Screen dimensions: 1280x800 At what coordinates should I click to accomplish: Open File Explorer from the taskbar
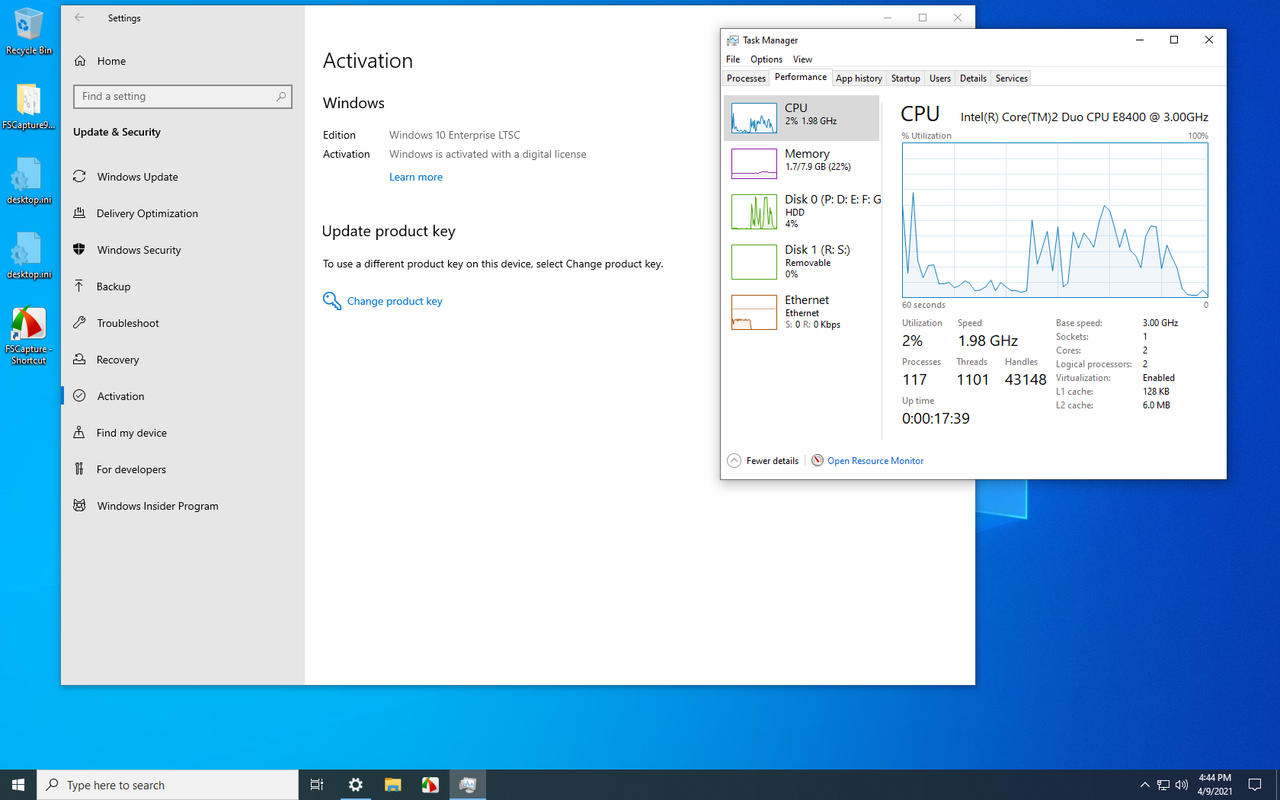point(393,785)
